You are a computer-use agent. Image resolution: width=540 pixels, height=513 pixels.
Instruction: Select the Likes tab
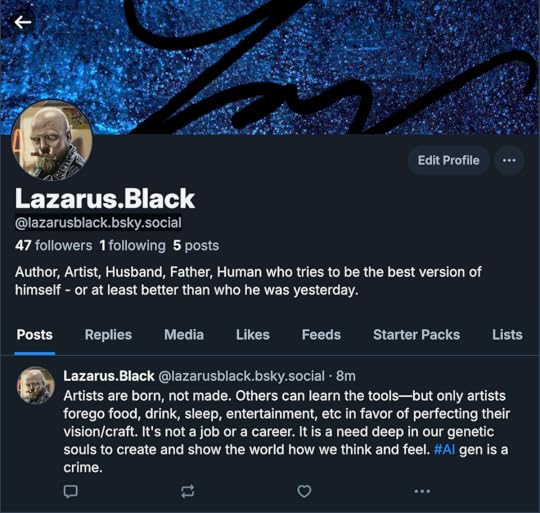point(253,335)
